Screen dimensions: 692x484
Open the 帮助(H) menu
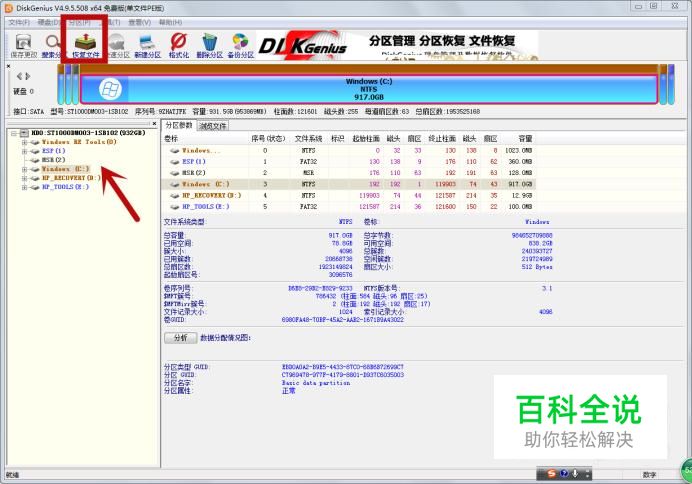pyautogui.click(x=170, y=22)
